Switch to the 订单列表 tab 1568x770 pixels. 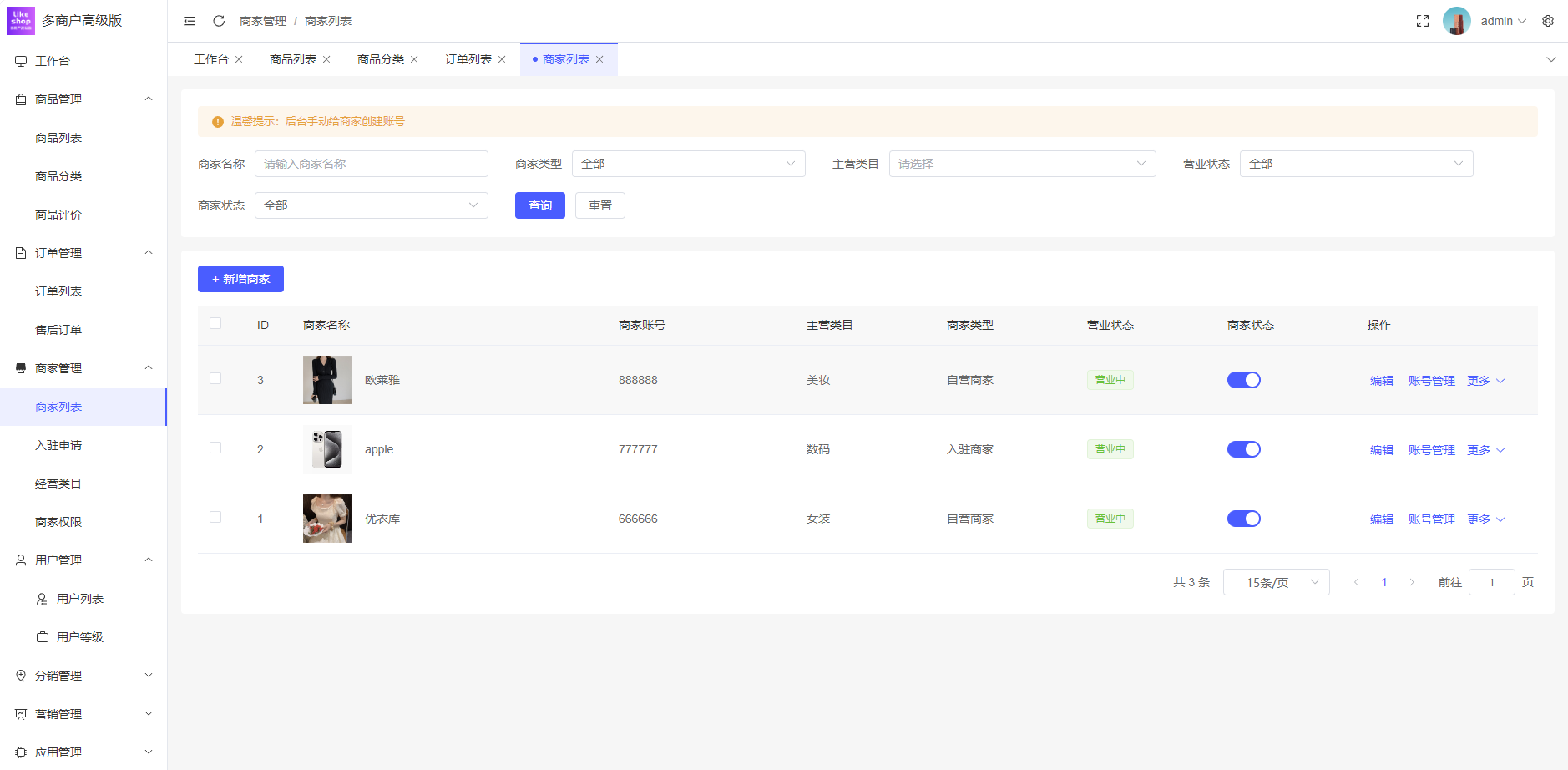tap(468, 58)
